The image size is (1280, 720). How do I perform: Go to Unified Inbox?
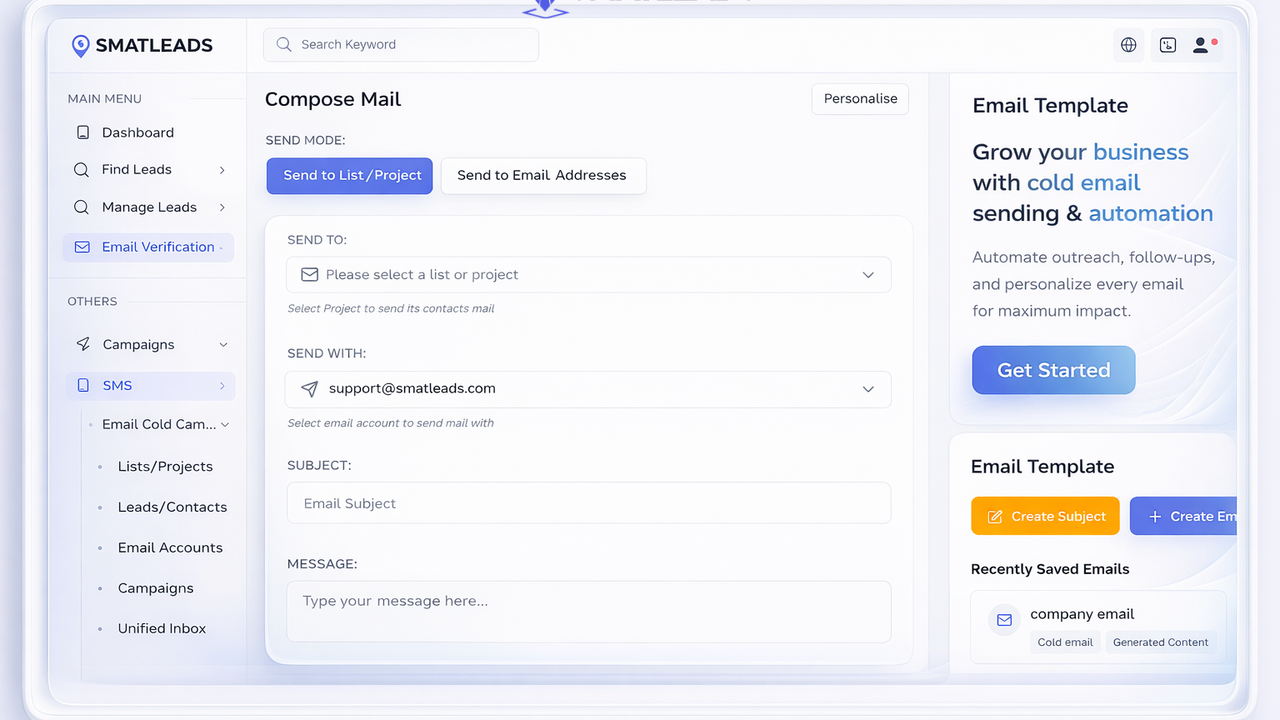coord(162,629)
